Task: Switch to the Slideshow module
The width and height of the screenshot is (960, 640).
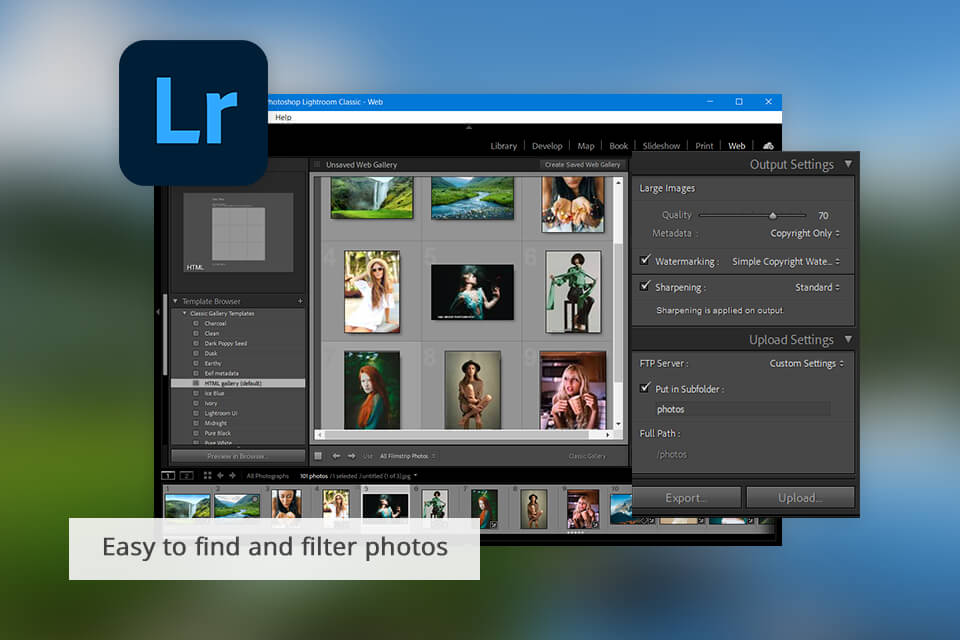Action: 661,146
